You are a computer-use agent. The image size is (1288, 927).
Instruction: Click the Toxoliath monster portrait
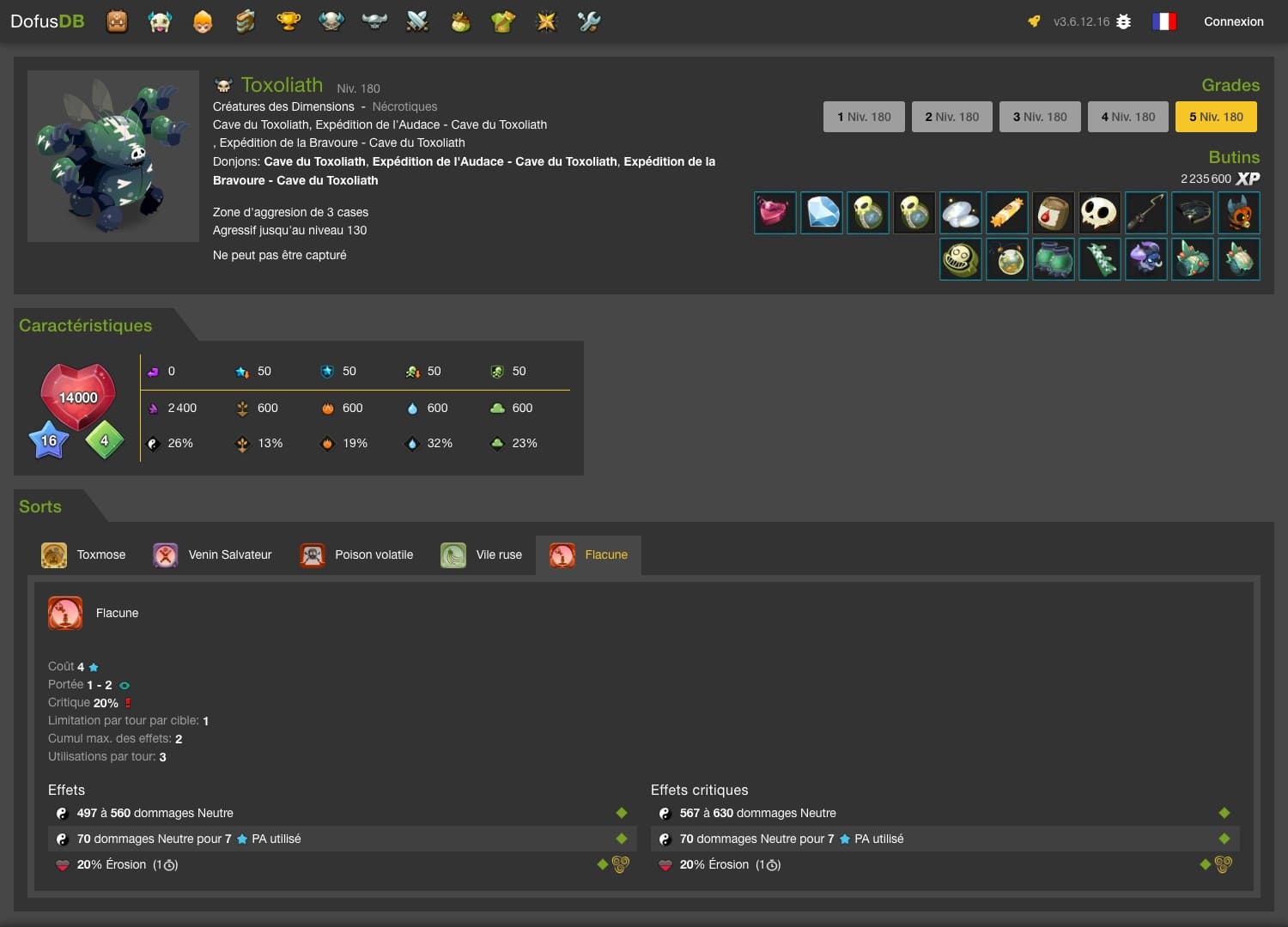113,156
